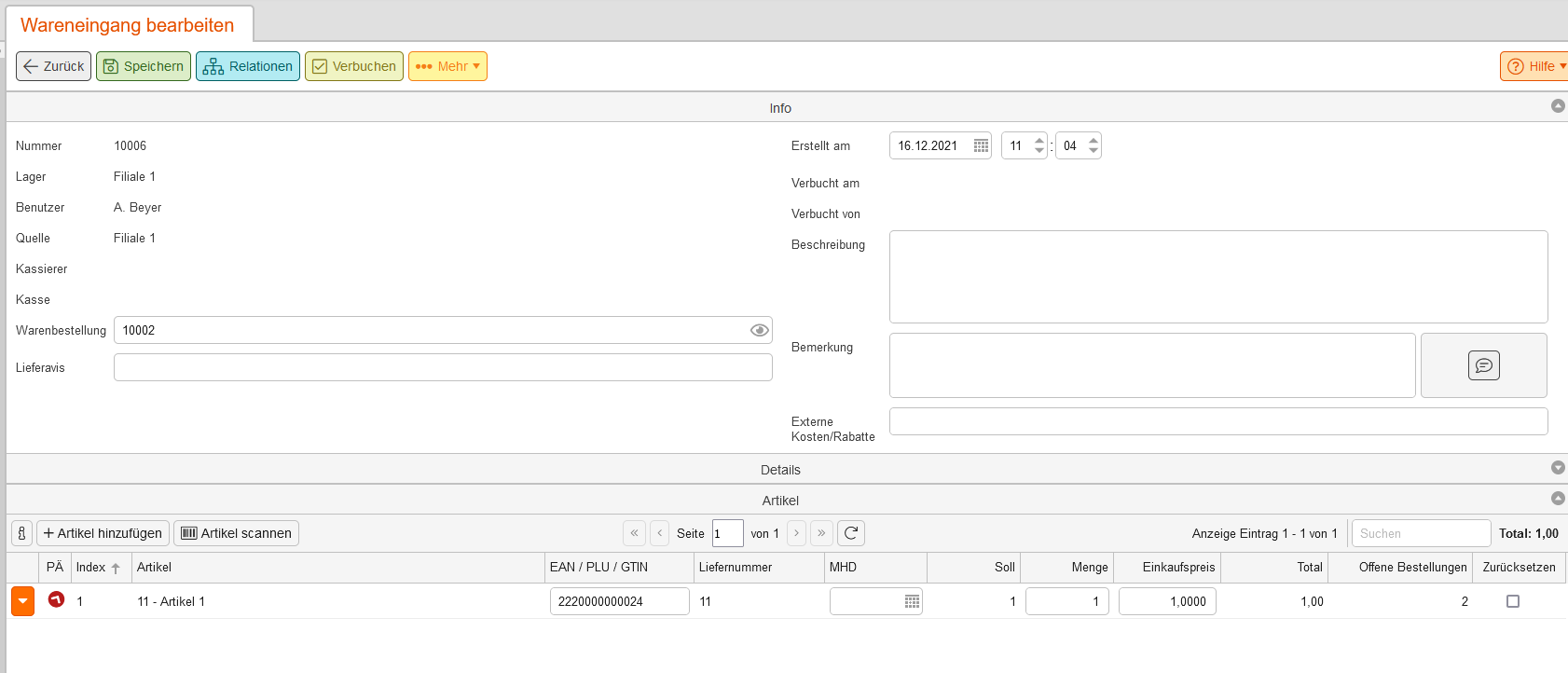Screen dimensions: 1568x673
Task: Expand the orange row dropdown for Artikel 1
Action: tap(22, 601)
